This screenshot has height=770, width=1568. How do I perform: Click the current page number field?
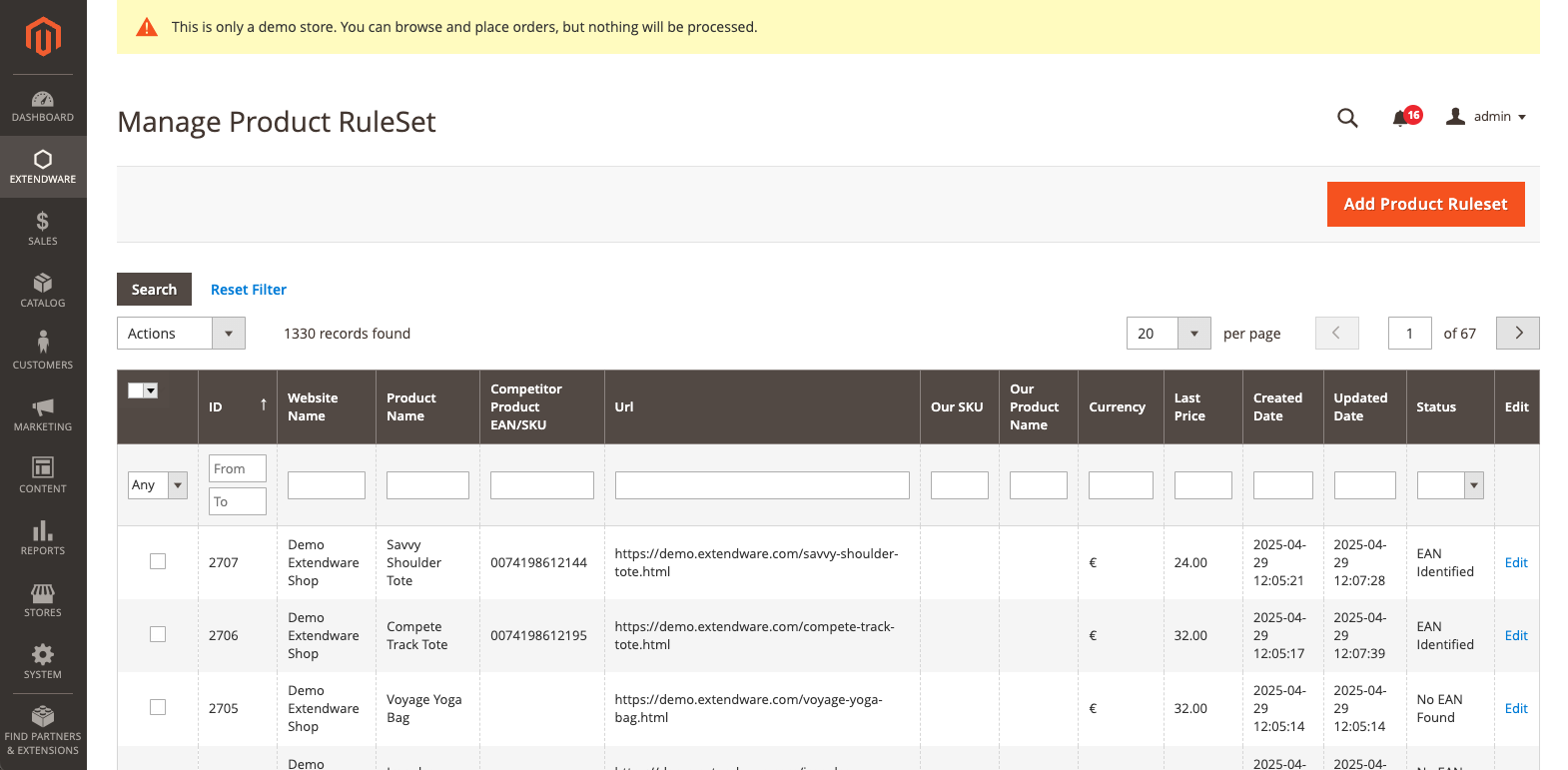point(1410,334)
